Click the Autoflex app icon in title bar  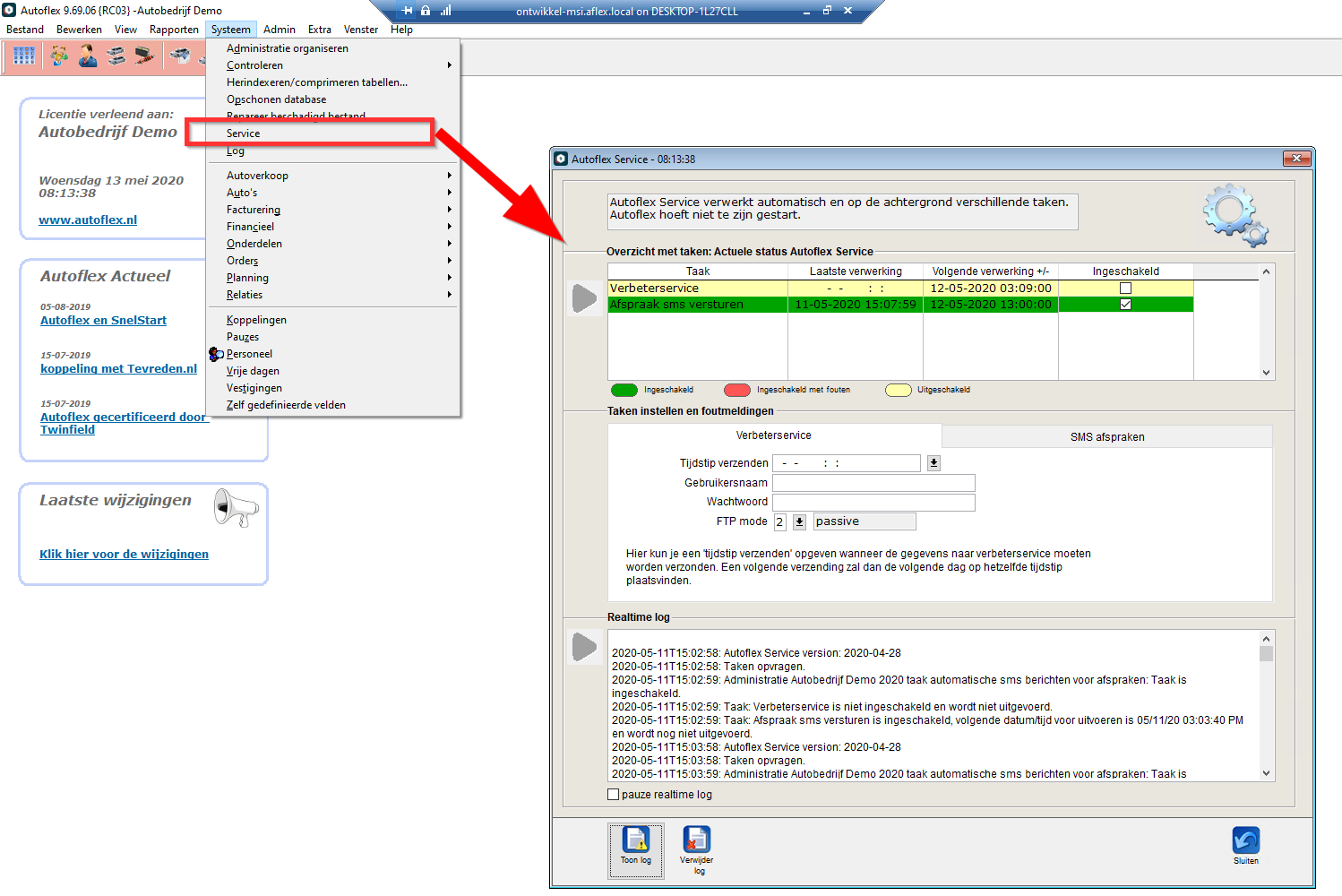tap(9, 10)
